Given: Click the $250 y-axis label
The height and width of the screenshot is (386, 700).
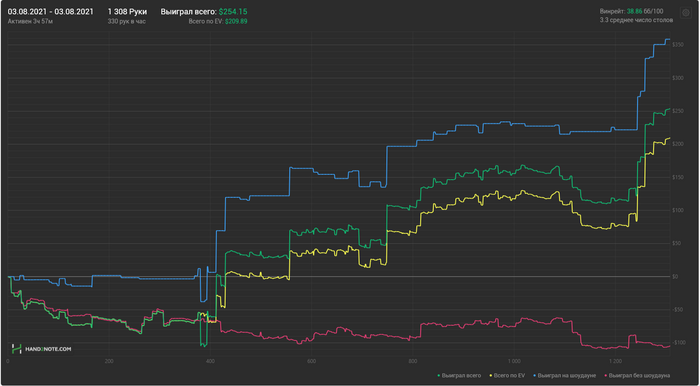Looking at the screenshot, I should pos(678,111).
